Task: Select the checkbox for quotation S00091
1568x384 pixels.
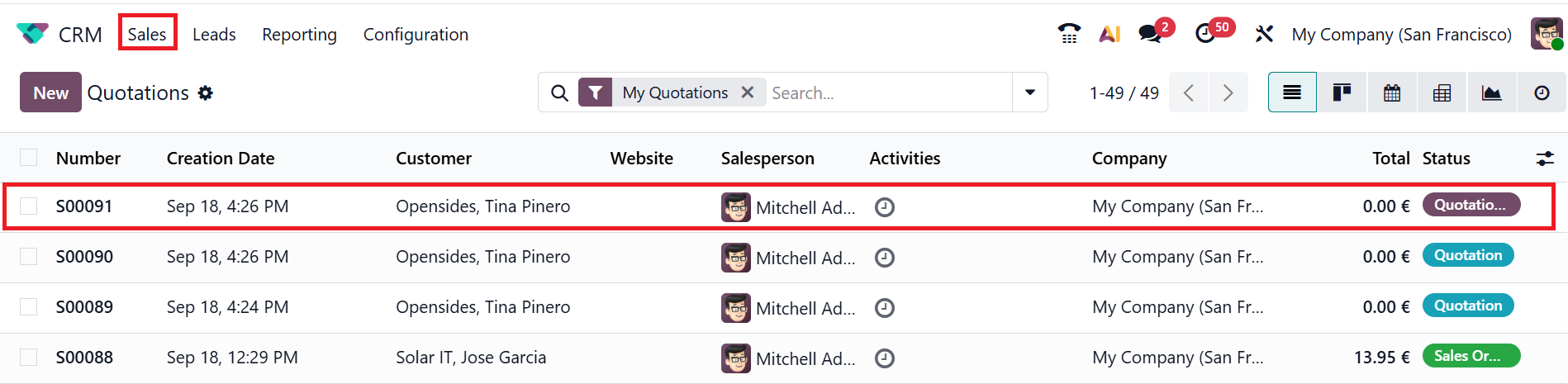Action: pos(29,206)
